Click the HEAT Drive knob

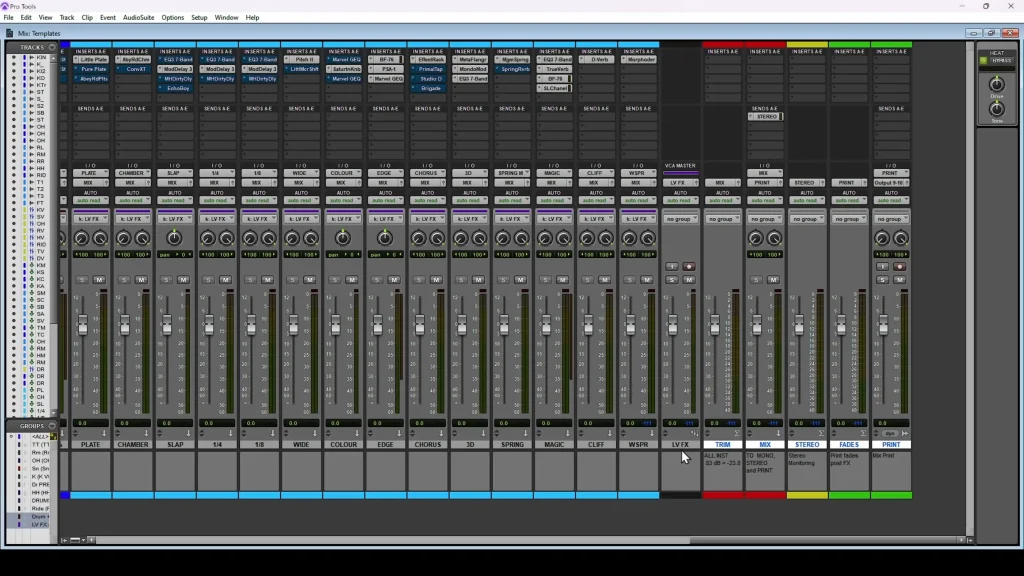pos(997,84)
